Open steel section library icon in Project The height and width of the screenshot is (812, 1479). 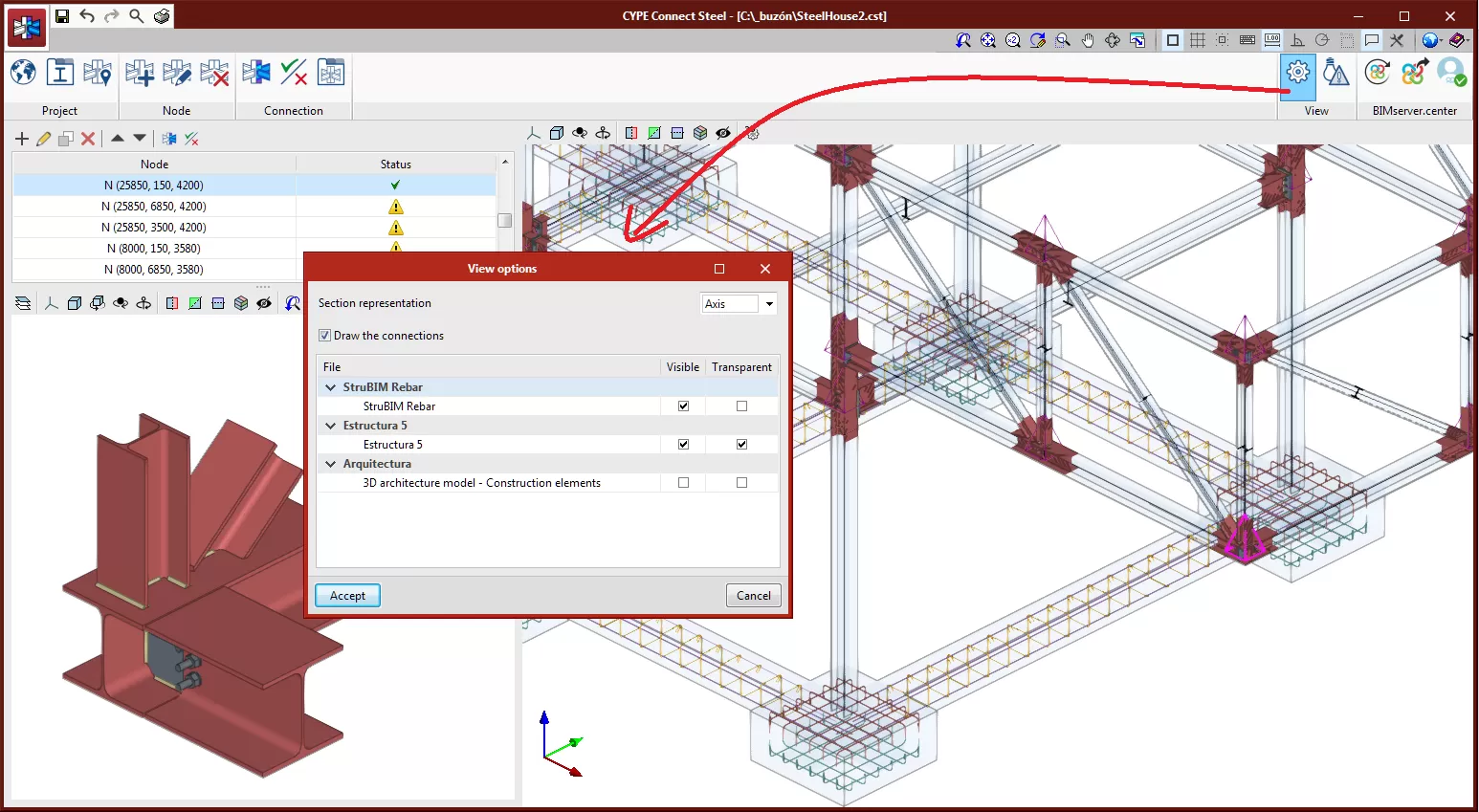(60, 73)
